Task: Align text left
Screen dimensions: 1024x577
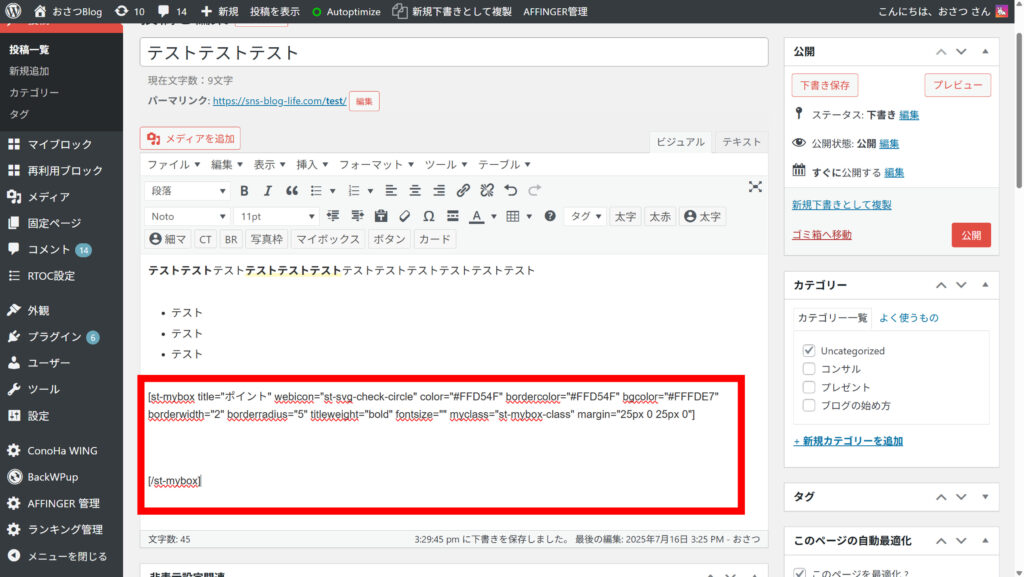Action: 391,191
